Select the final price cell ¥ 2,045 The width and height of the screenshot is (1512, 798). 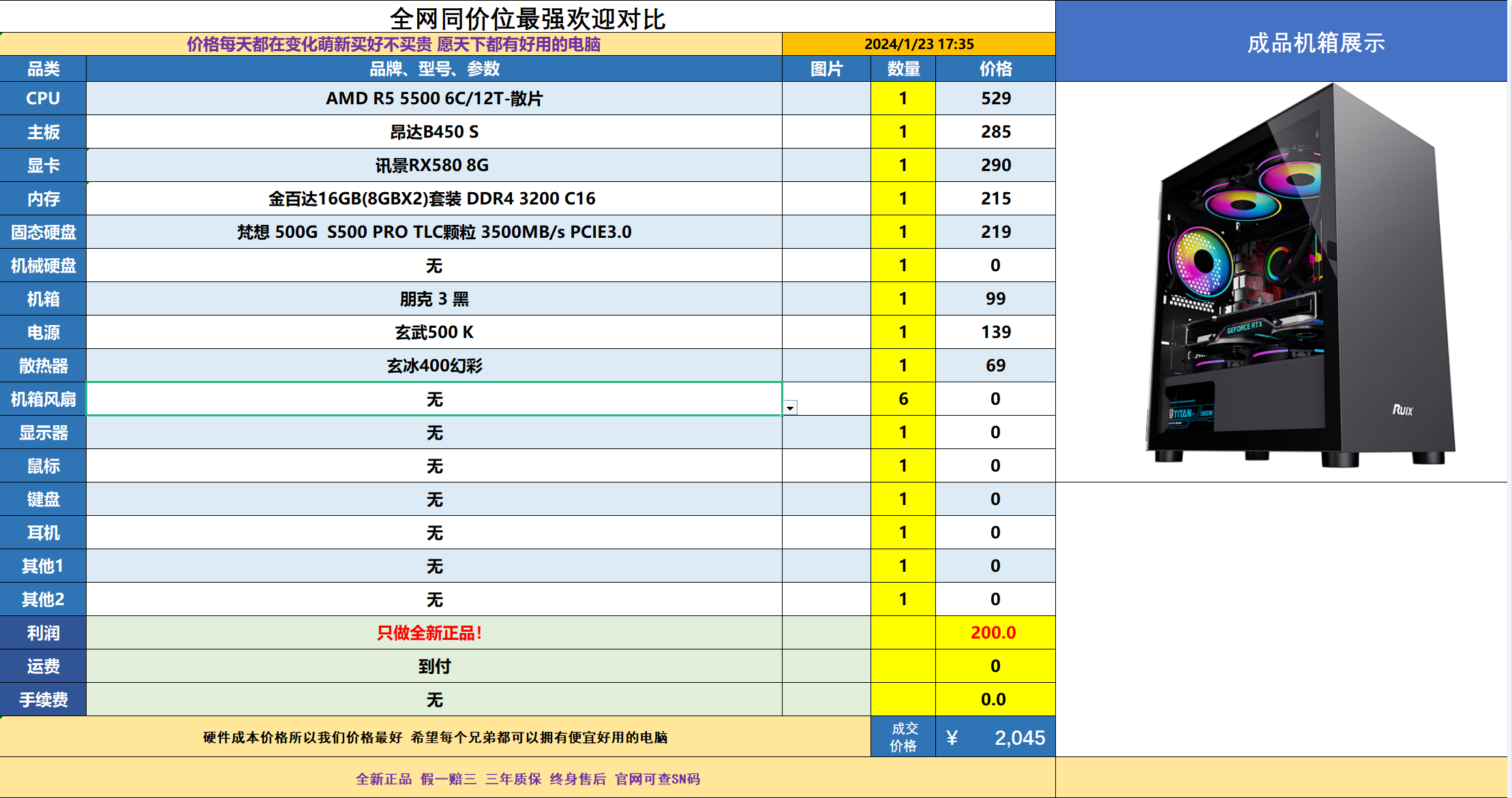(995, 737)
